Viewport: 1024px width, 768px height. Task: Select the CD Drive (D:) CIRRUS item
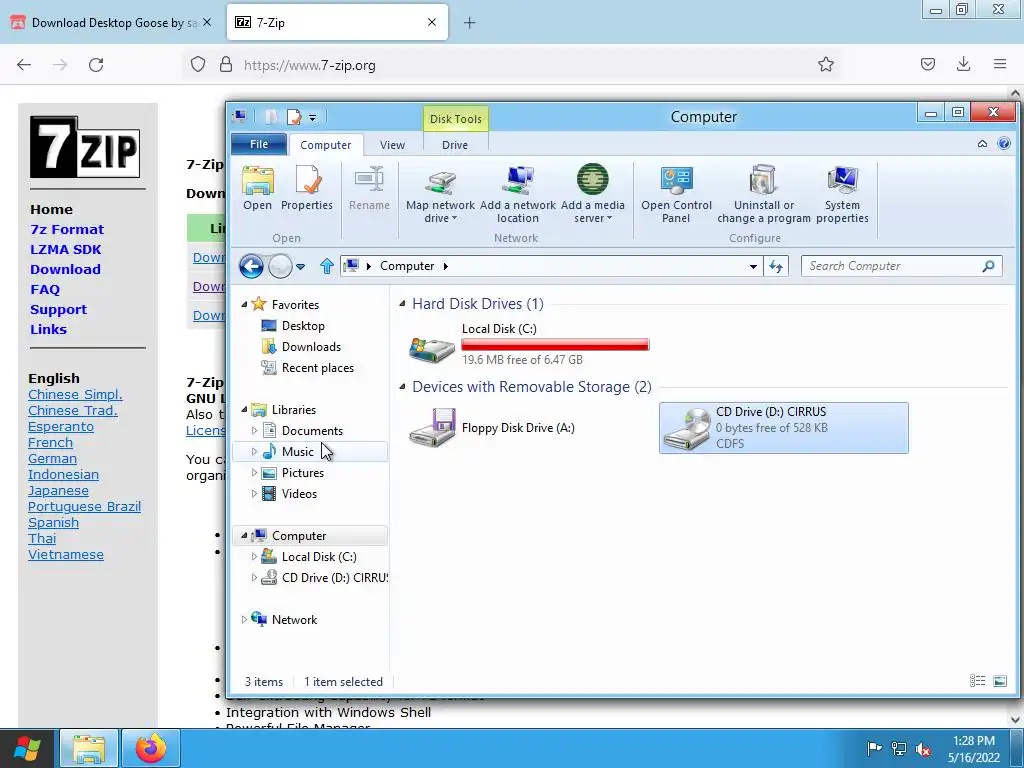tap(784, 428)
